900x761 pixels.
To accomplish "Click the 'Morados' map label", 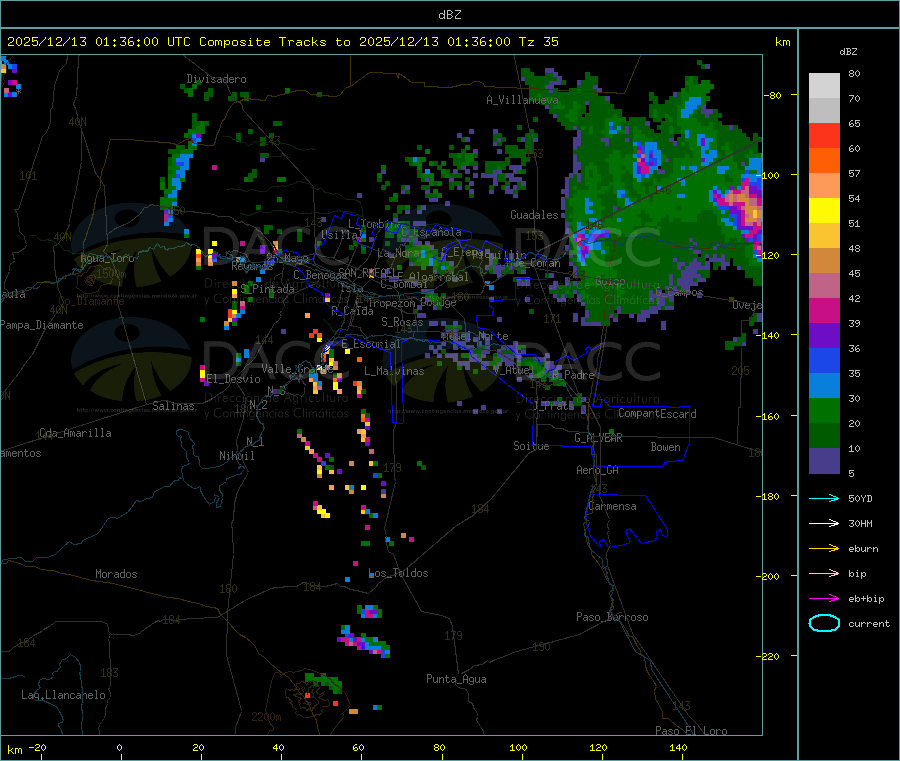I will click(116, 574).
